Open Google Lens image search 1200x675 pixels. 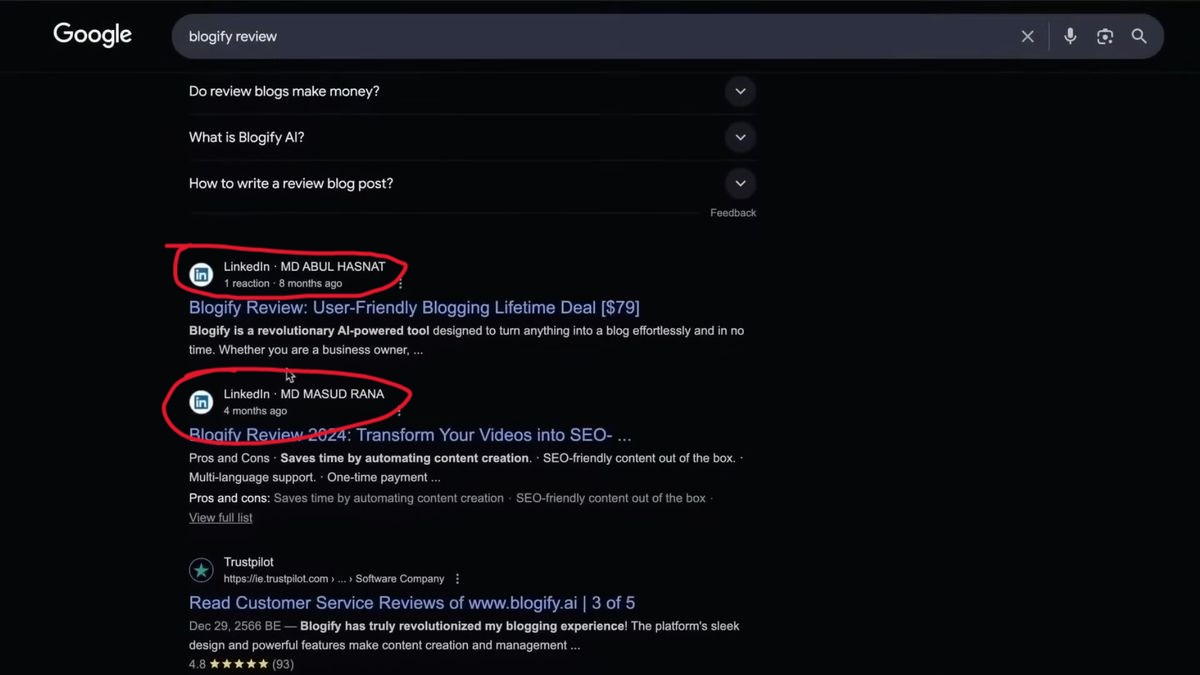(x=1105, y=36)
